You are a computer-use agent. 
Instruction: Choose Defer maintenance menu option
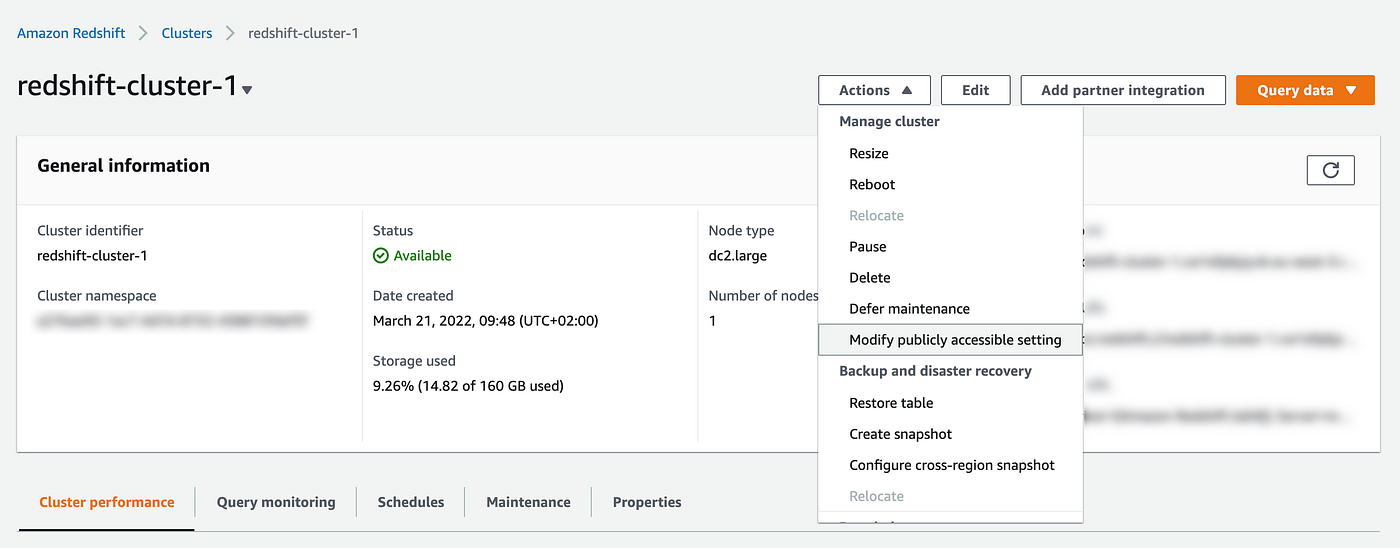pos(909,308)
